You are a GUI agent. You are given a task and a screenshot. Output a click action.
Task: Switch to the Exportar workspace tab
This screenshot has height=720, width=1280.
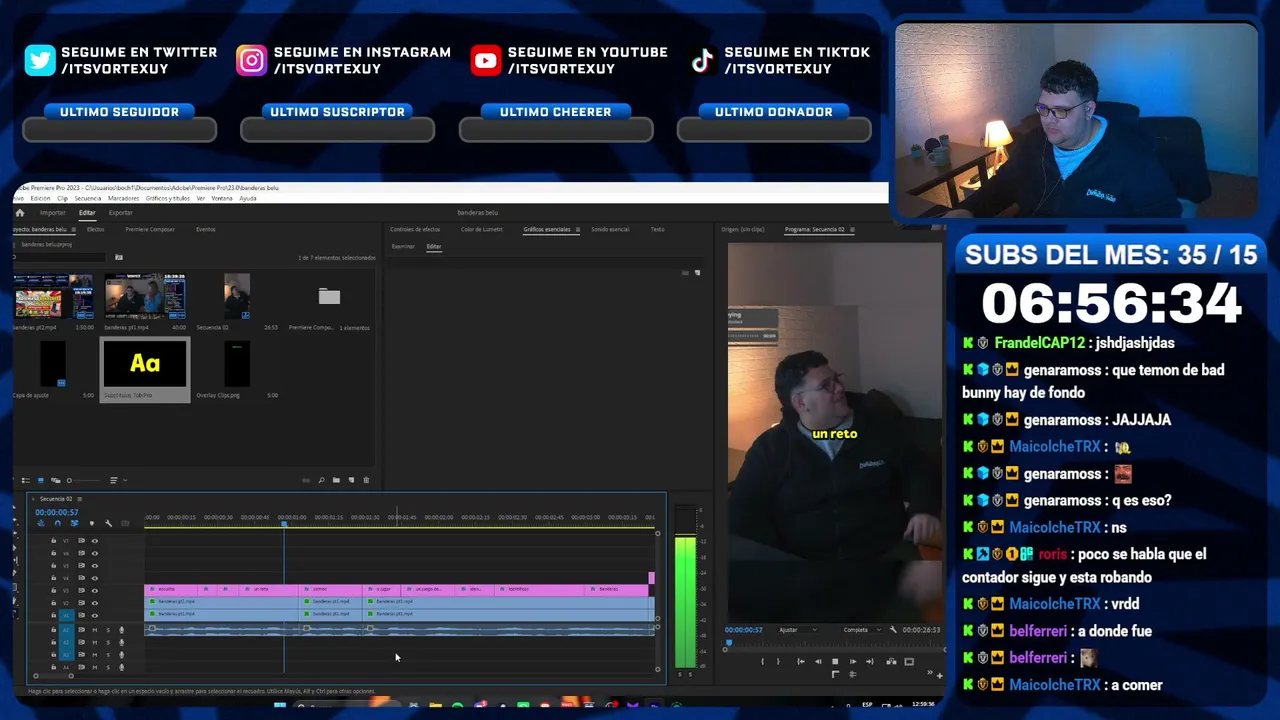[x=120, y=213]
